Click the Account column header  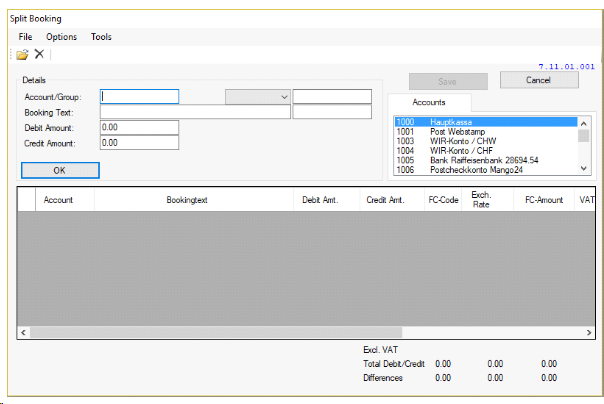tap(65, 199)
